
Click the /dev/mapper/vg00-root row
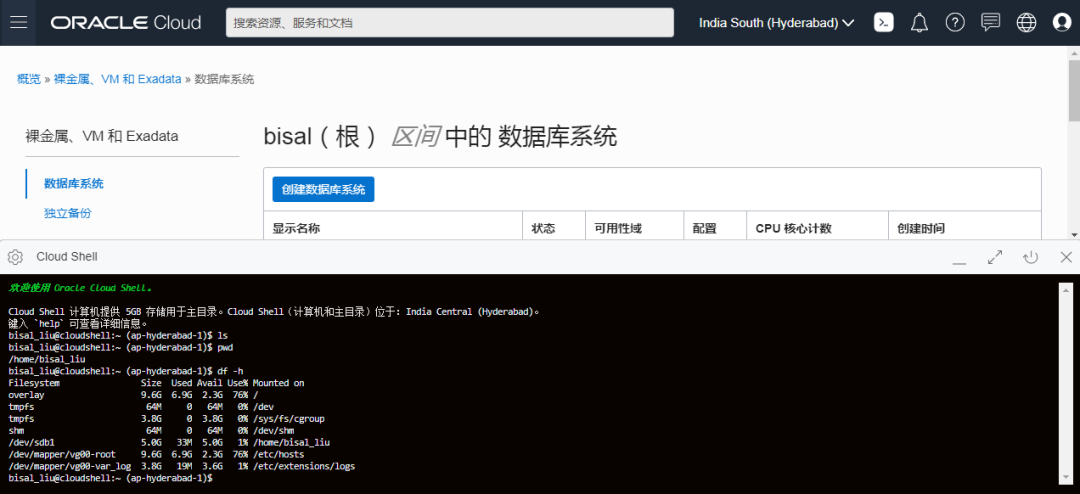(x=156, y=454)
